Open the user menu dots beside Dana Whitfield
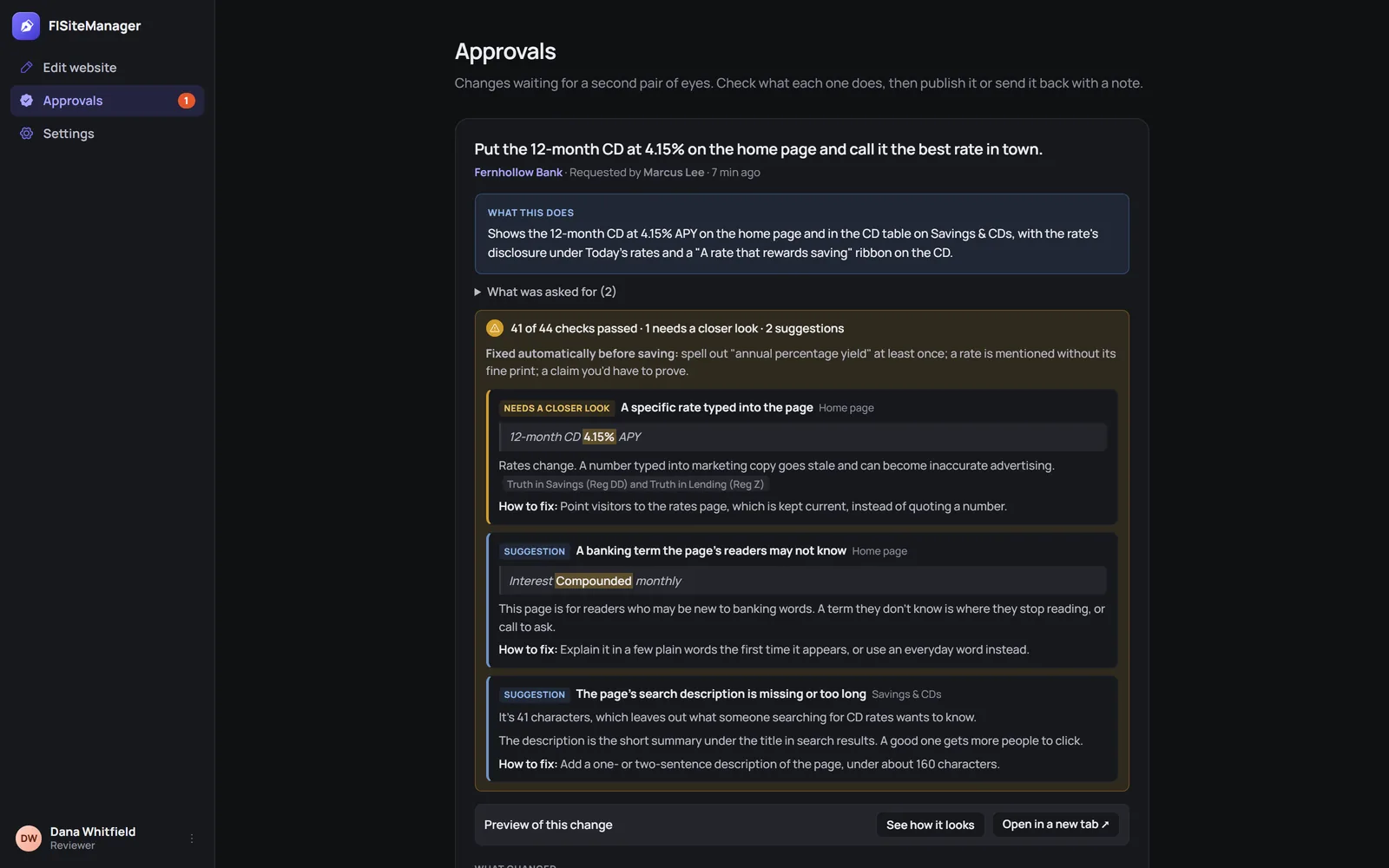 (x=192, y=838)
